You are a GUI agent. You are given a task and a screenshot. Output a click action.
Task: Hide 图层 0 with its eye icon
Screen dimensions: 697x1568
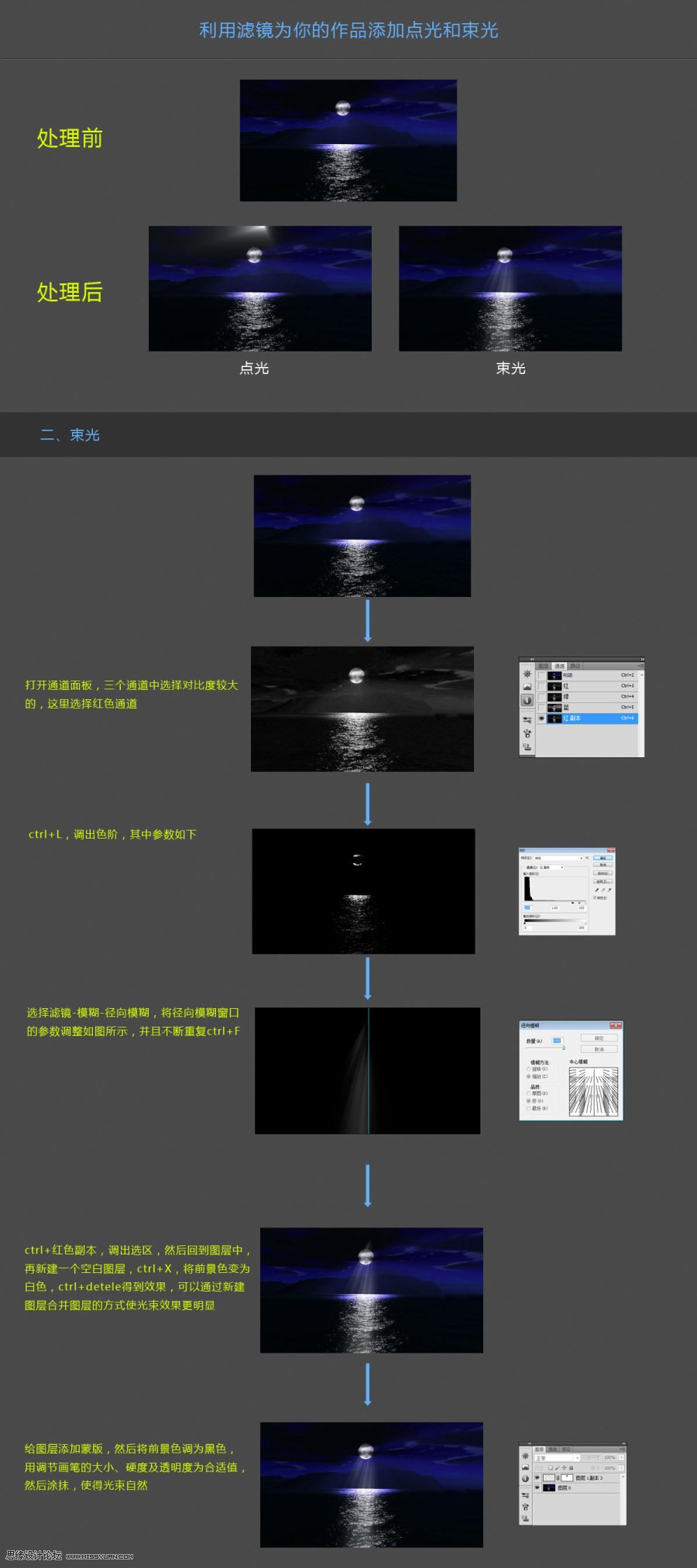click(x=537, y=1487)
